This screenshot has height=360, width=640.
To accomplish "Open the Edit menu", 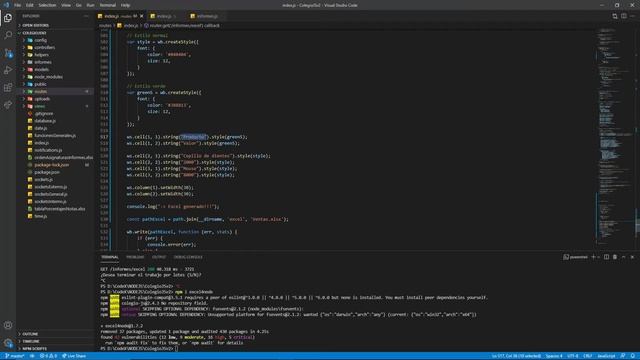I will [x=29, y=5].
